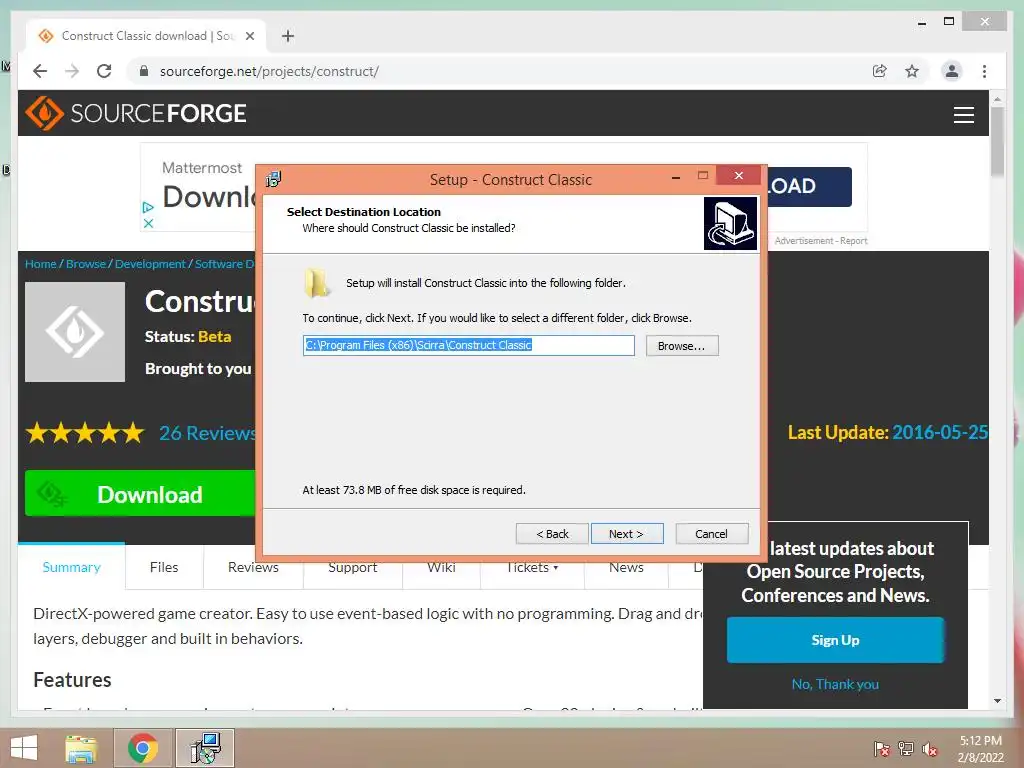
Task: Share this page via Chrome icon
Action: click(x=880, y=71)
